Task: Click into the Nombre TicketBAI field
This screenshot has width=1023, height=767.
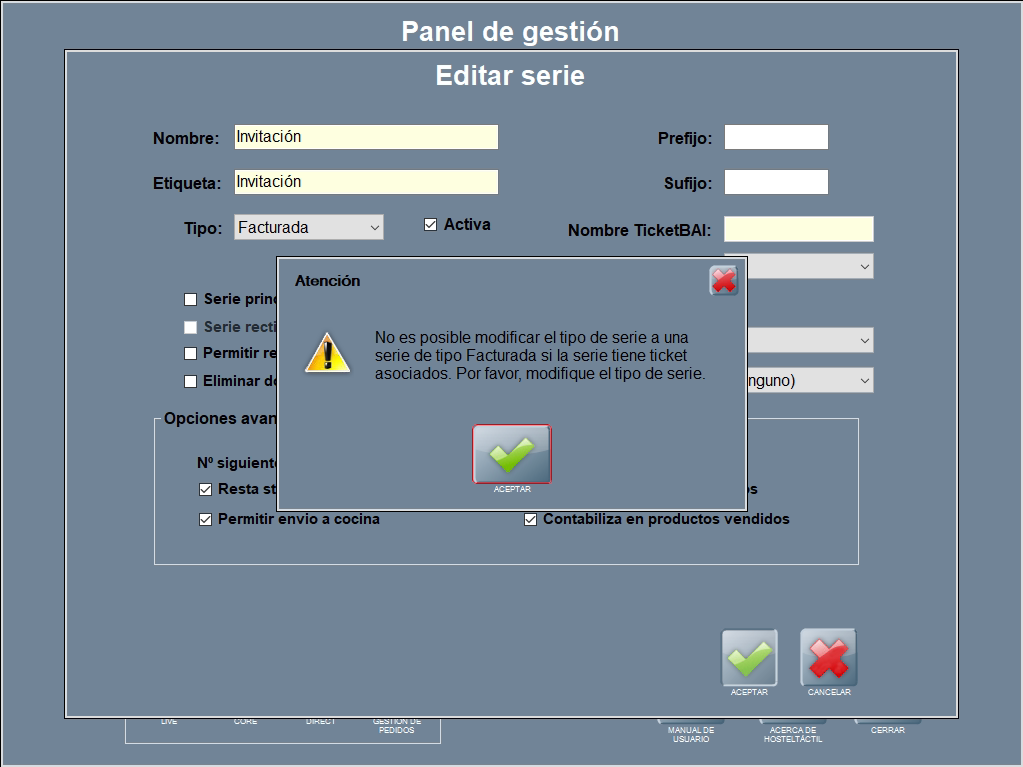Action: tap(798, 229)
